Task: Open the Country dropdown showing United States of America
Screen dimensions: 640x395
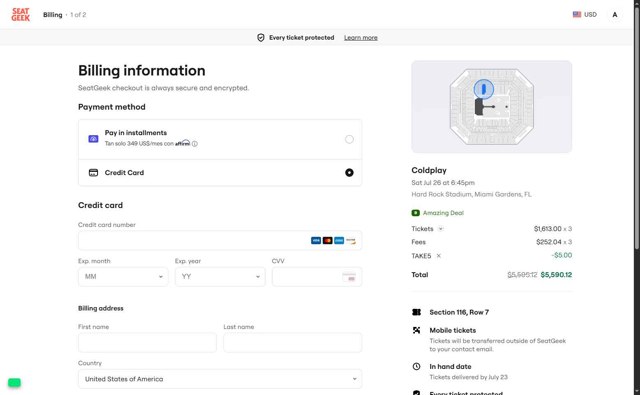Action: pyautogui.click(x=220, y=379)
